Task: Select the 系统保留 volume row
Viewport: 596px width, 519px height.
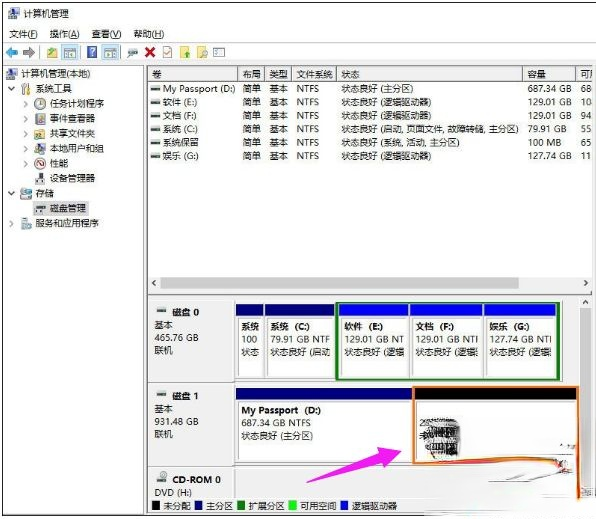Action: click(x=370, y=143)
